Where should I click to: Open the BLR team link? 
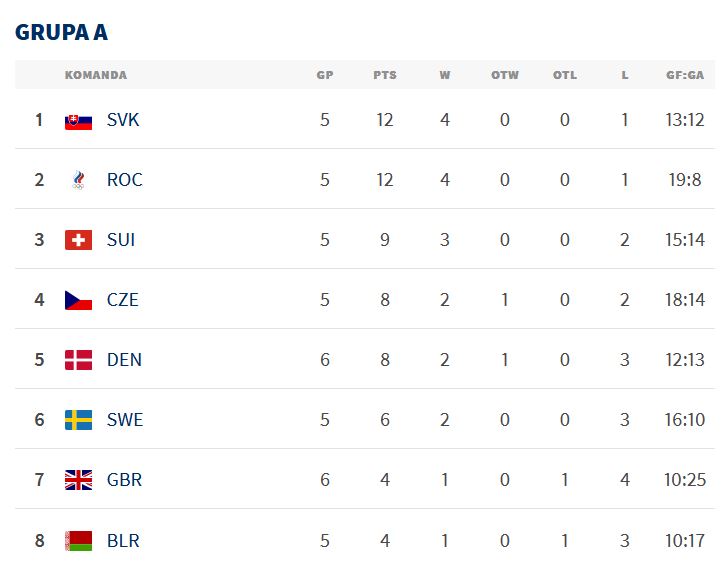[x=123, y=540]
